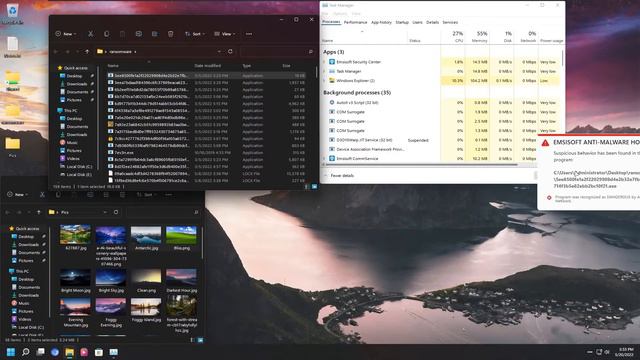The image size is (640, 360).
Task: Switch to Users tab in Task Manager
Action: 417,22
